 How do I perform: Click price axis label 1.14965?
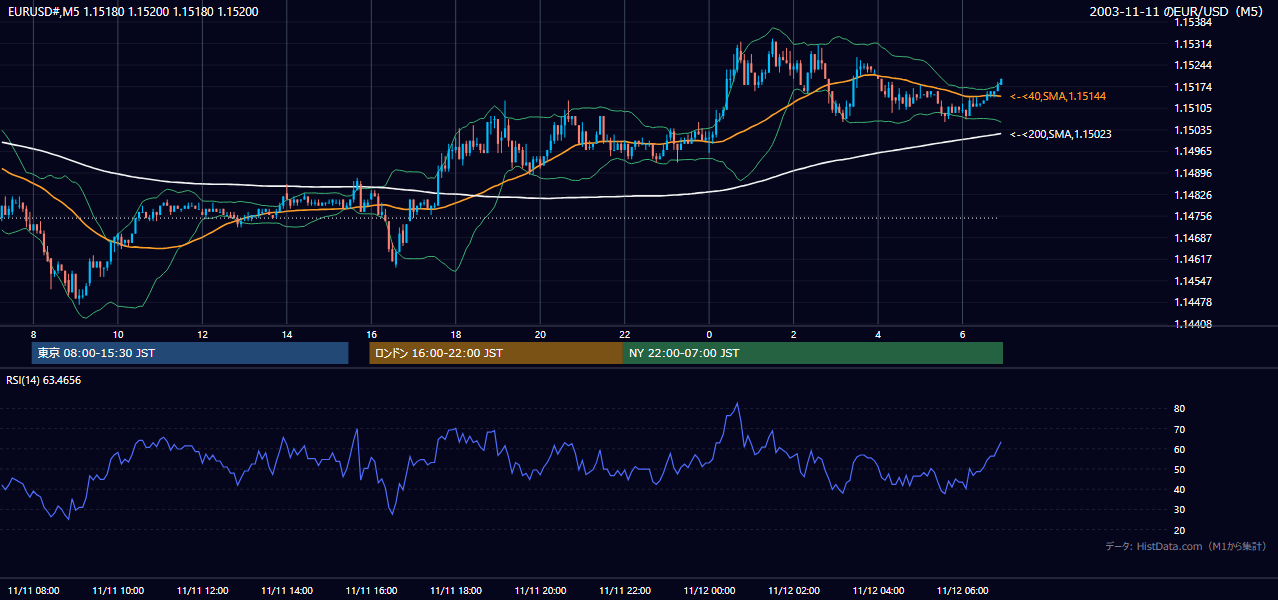coord(1192,151)
